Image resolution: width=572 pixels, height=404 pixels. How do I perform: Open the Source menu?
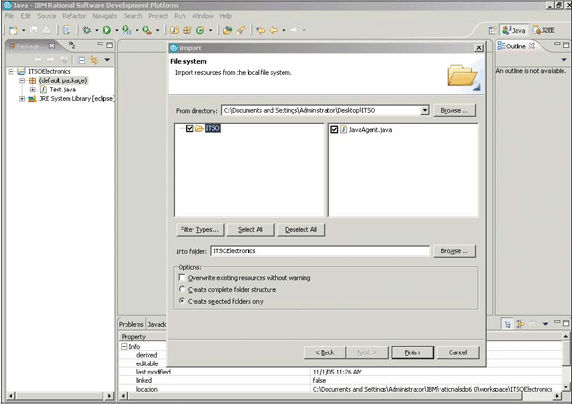tap(47, 16)
